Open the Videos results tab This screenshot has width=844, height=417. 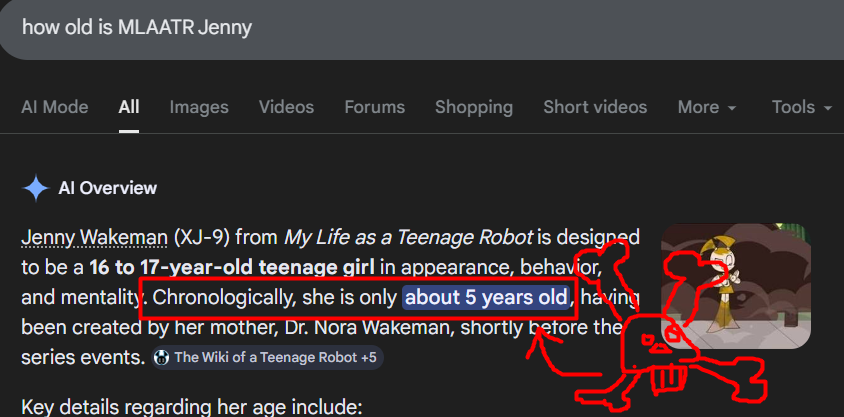(x=286, y=107)
